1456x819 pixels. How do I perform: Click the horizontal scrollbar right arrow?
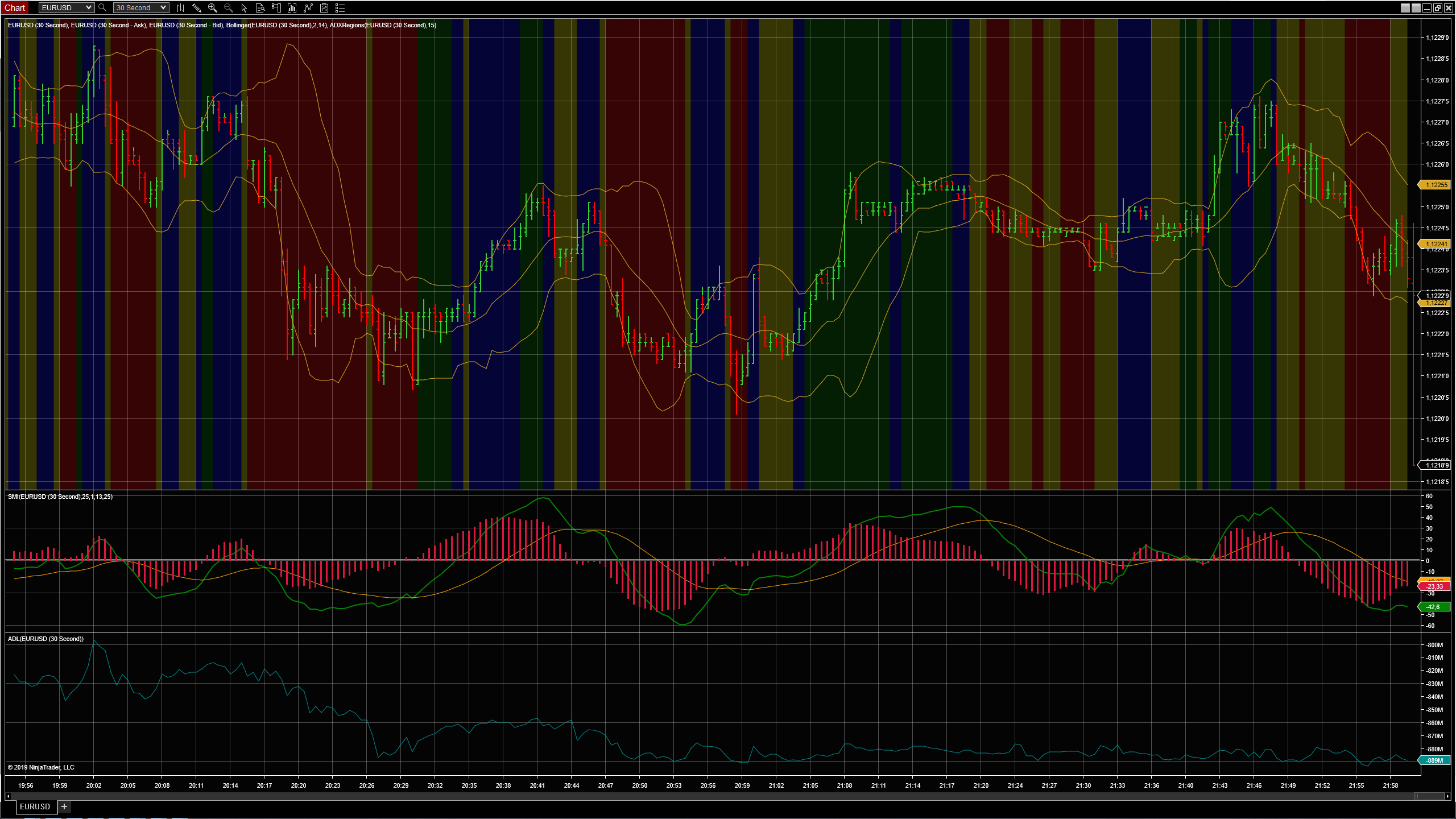pos(1447,796)
